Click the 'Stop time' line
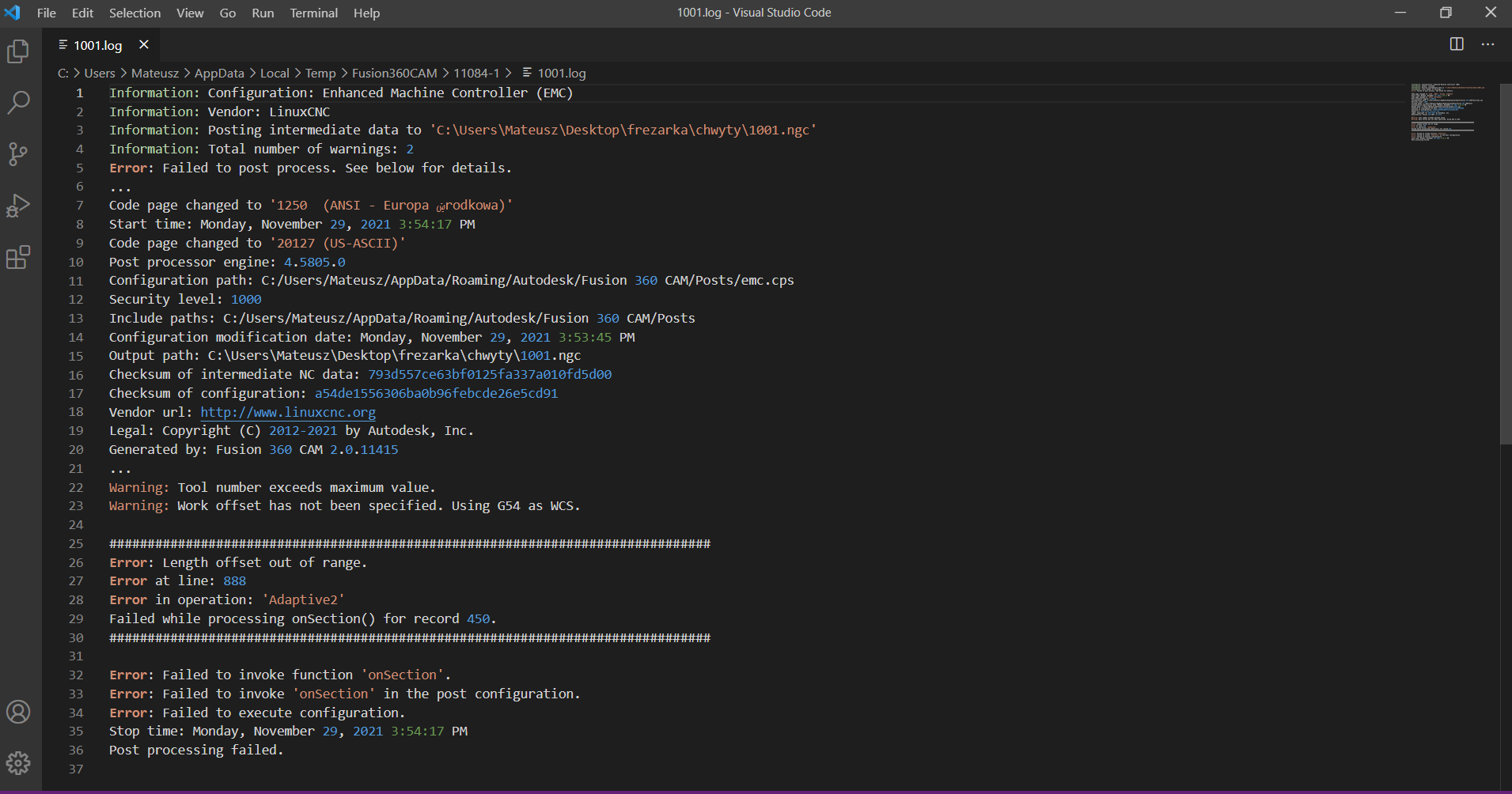This screenshot has width=1512, height=794. [x=288, y=731]
